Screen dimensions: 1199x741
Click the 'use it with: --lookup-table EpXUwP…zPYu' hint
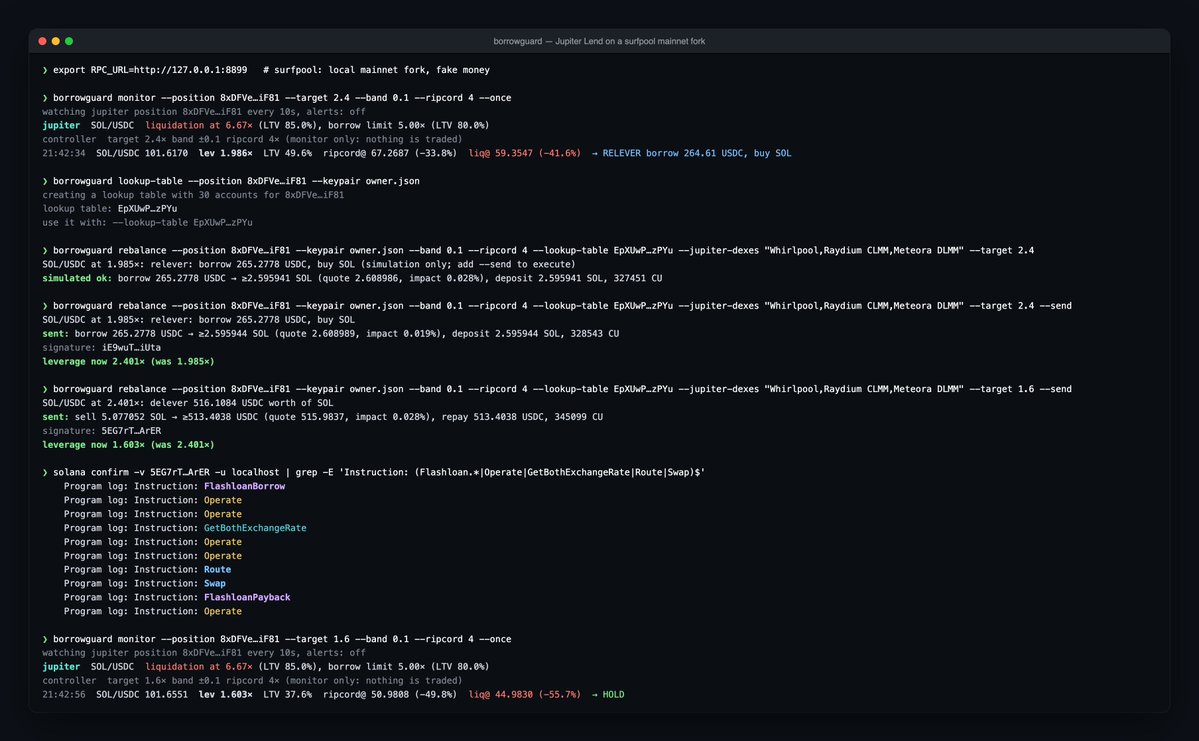pyautogui.click(x=147, y=223)
